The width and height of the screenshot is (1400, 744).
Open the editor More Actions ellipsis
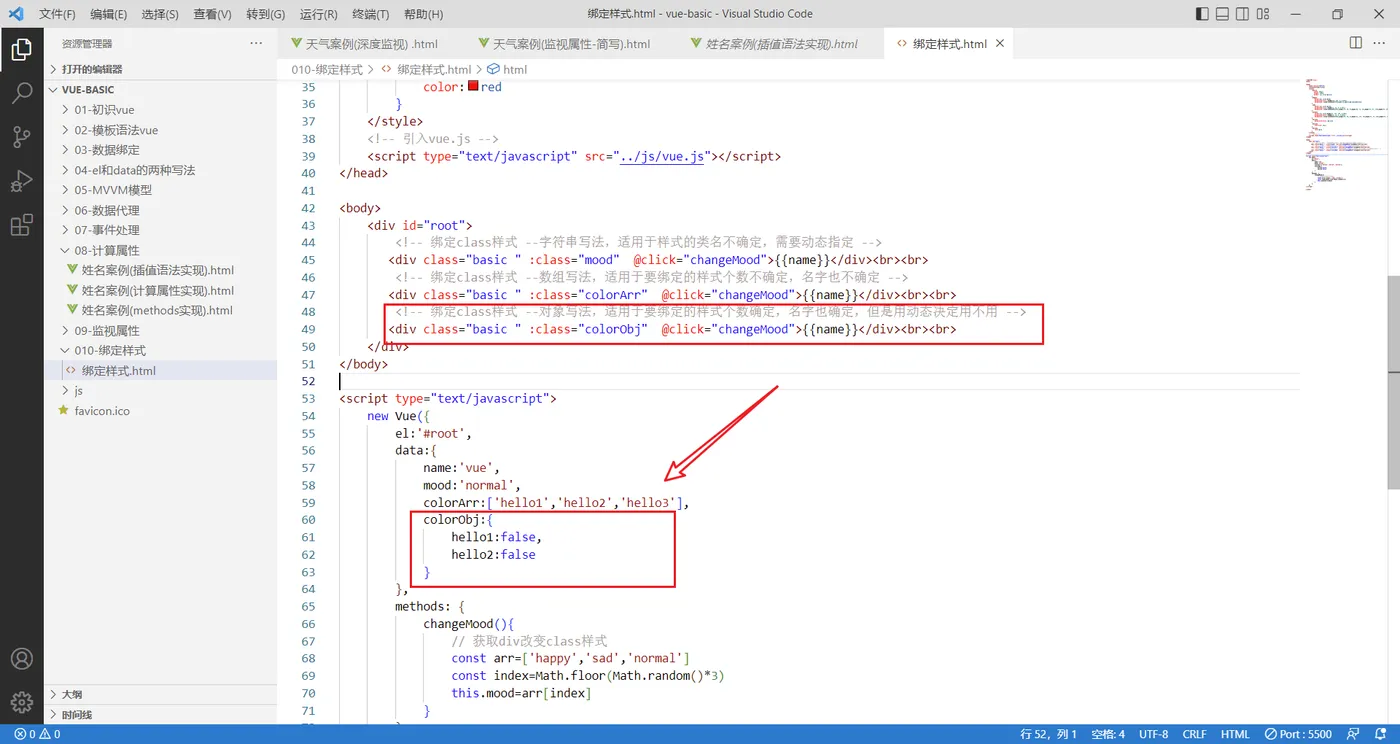click(1381, 43)
